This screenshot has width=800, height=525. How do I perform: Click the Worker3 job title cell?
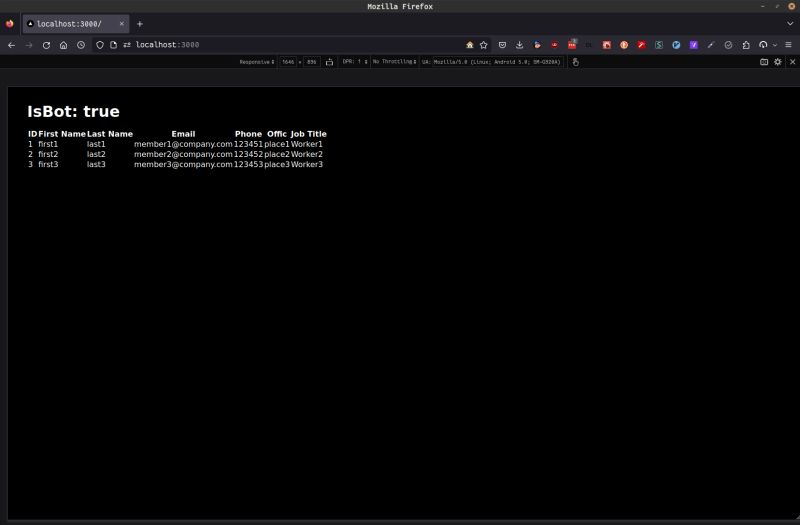pos(307,164)
